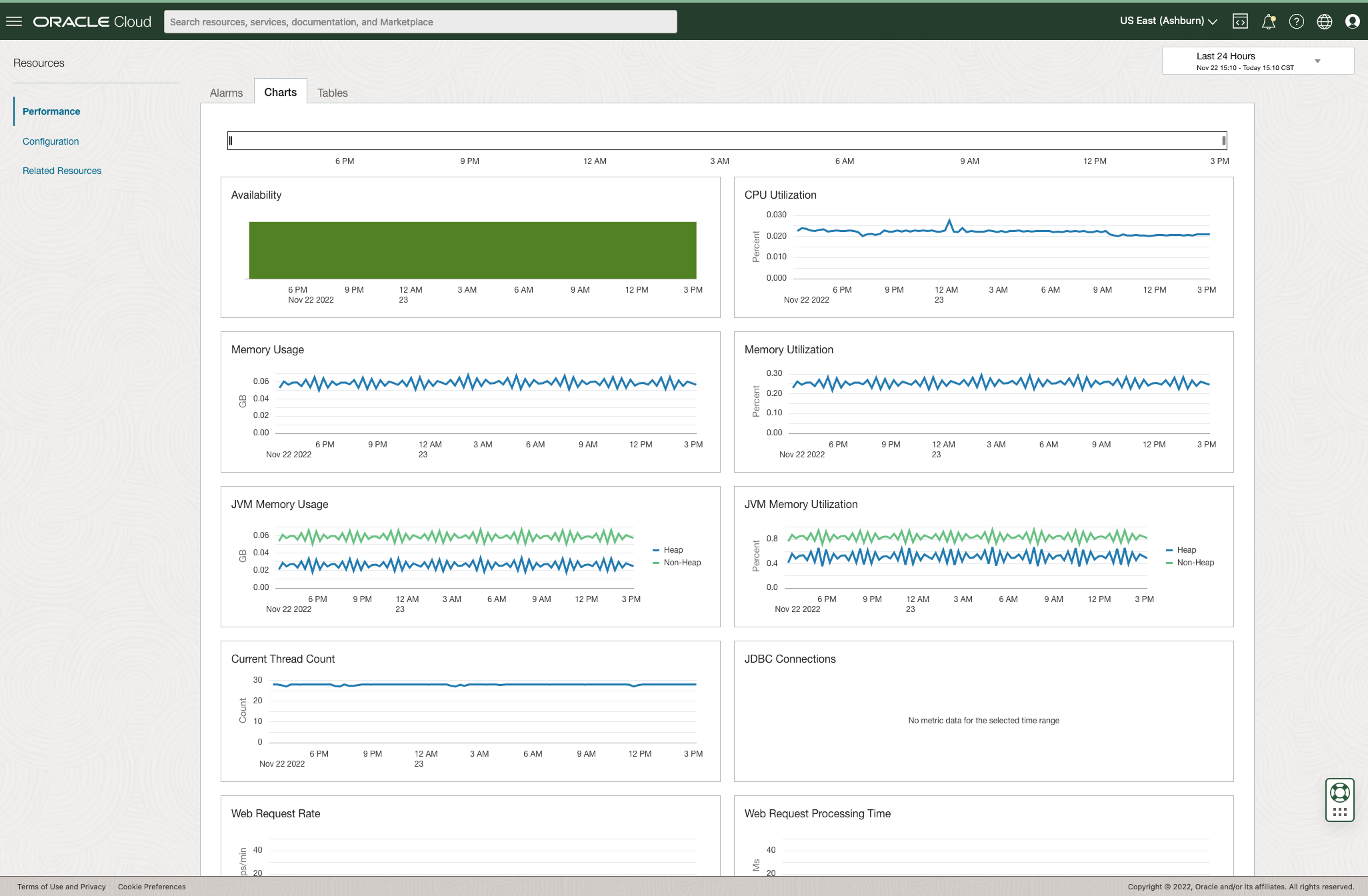Switch to the Alarms tab
Image resolution: width=1368 pixels, height=896 pixels.
pos(226,93)
